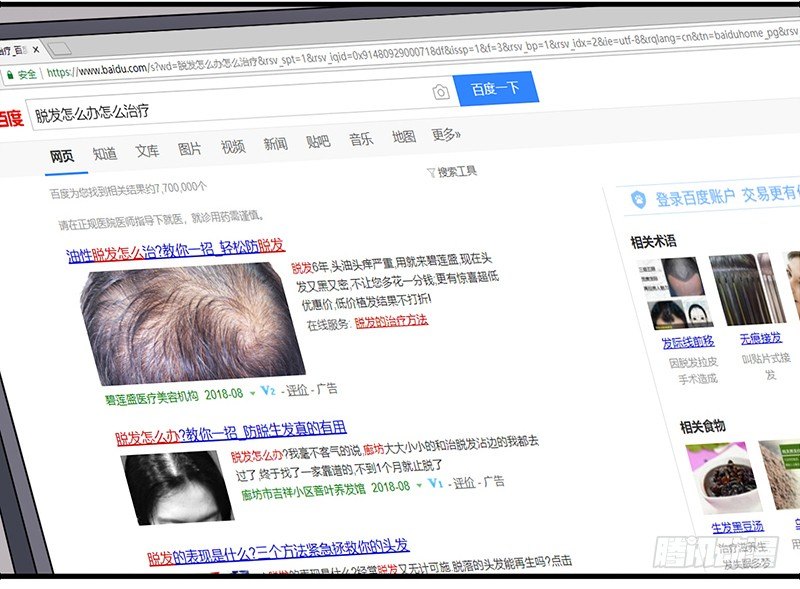Switch to the 贴吧 tab
The width and height of the screenshot is (800, 589).
318,141
